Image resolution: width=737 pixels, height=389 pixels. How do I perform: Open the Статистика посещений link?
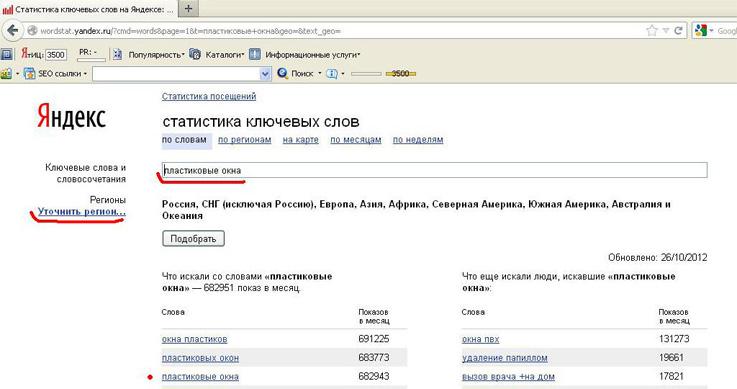[209, 96]
